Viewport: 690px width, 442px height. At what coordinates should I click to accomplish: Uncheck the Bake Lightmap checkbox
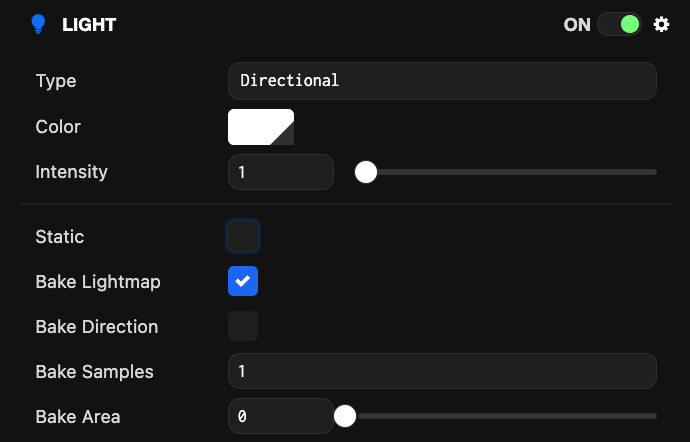[243, 281]
